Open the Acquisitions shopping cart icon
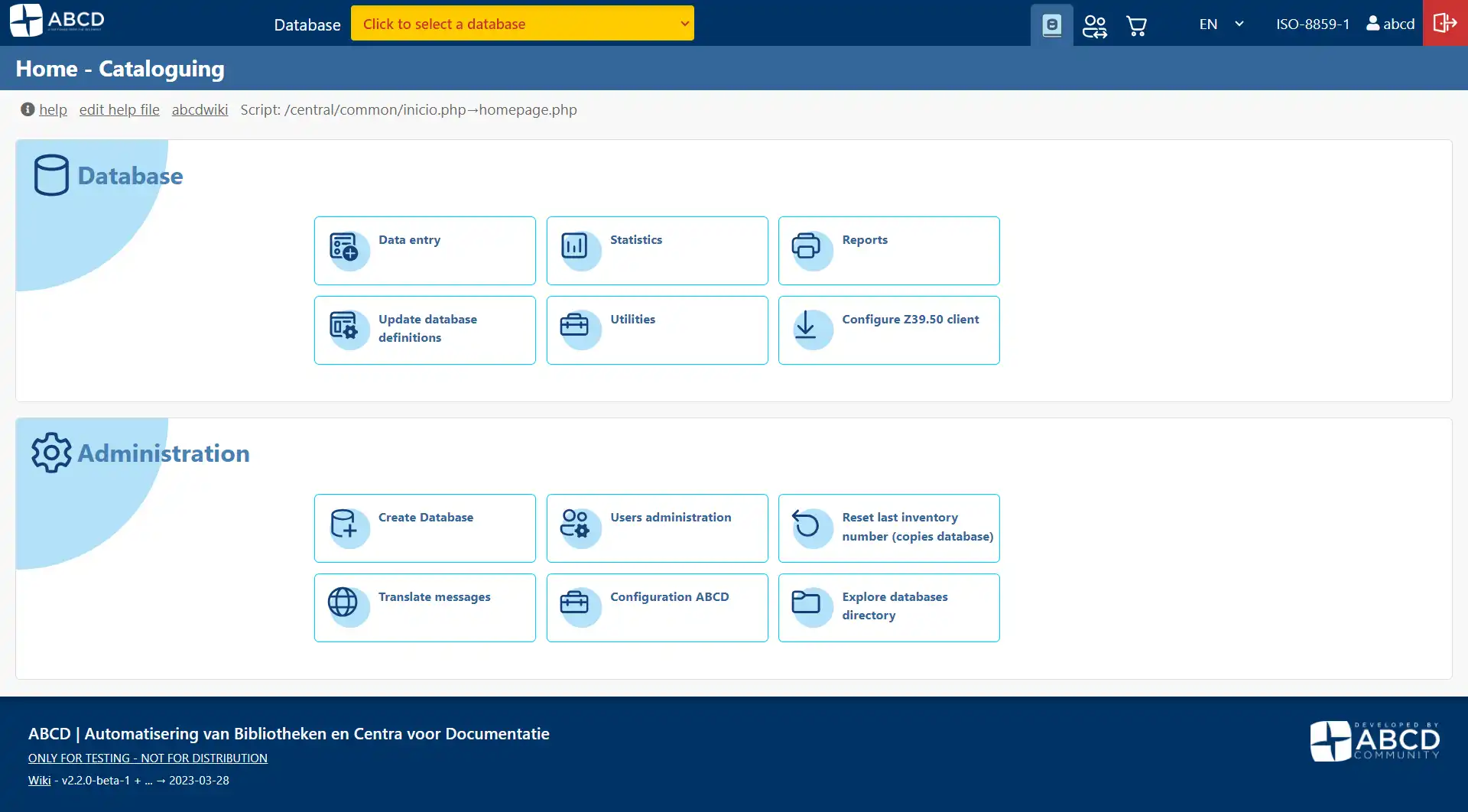The height and width of the screenshot is (812, 1468). 1136,26
